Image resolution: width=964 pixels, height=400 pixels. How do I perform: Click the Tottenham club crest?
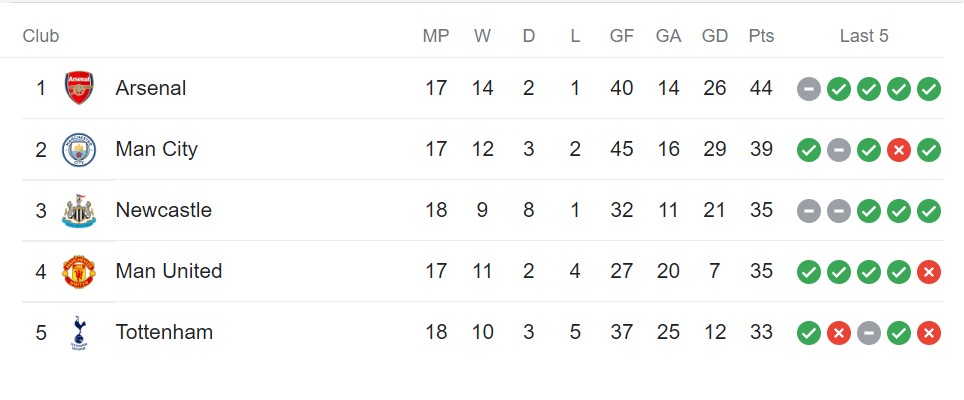(79, 333)
